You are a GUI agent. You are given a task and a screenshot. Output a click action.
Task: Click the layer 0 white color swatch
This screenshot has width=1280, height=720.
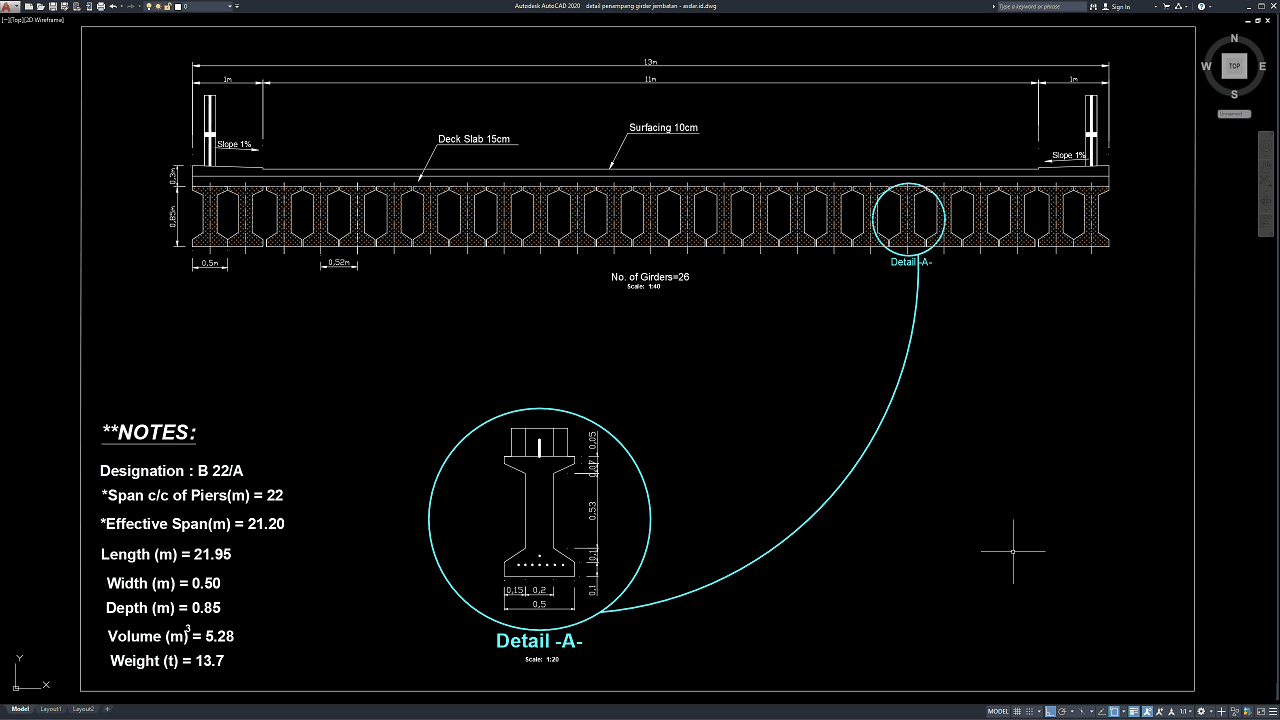point(179,6)
